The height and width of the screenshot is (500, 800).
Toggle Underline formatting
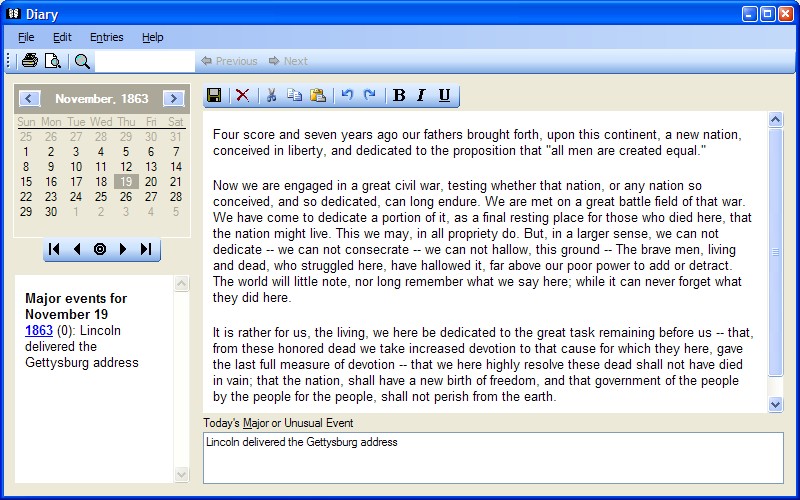(444, 96)
